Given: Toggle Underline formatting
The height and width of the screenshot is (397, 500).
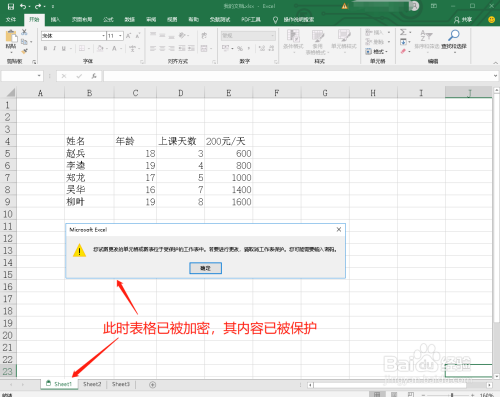Looking at the screenshot, I should pos(63,49).
